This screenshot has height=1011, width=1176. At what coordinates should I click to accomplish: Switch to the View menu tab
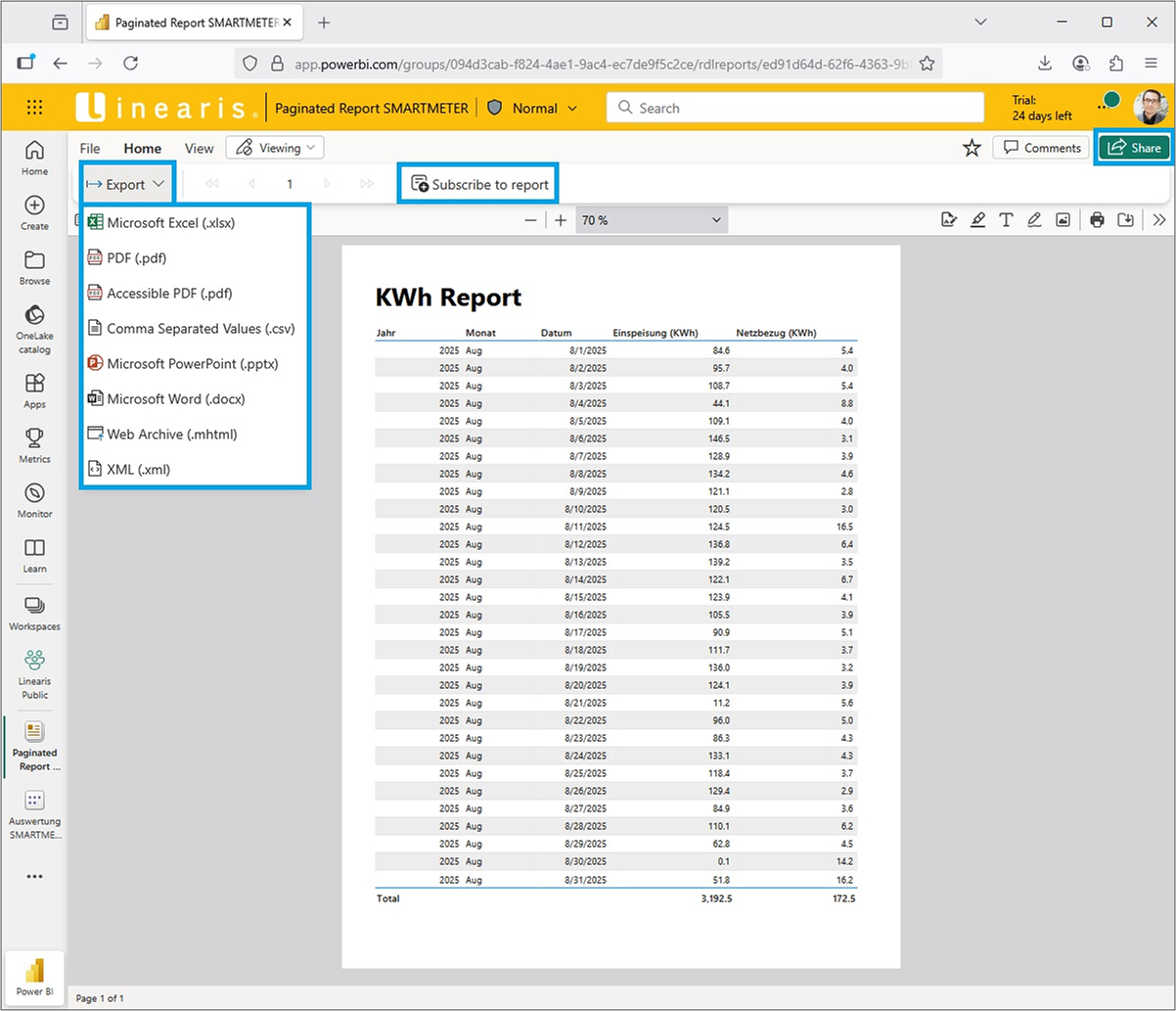tap(199, 147)
